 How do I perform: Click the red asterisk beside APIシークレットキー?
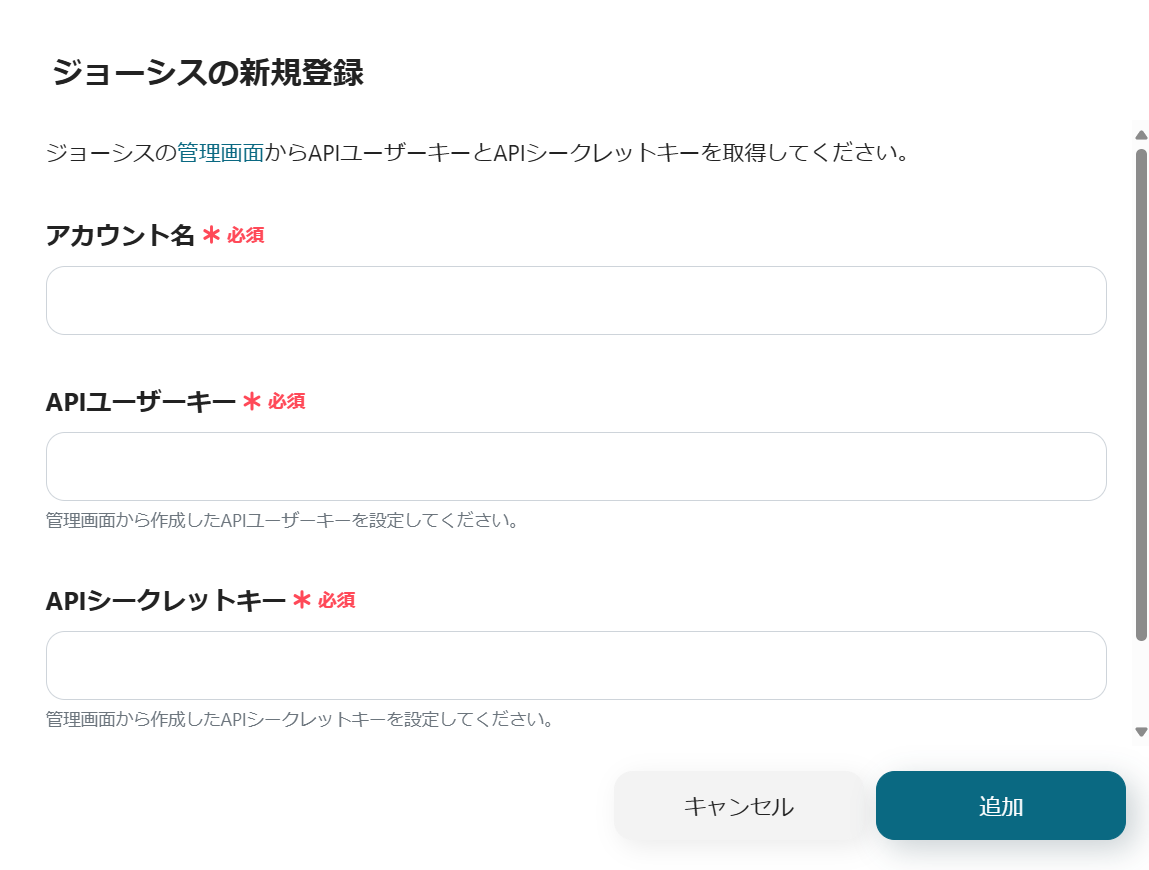click(x=302, y=601)
